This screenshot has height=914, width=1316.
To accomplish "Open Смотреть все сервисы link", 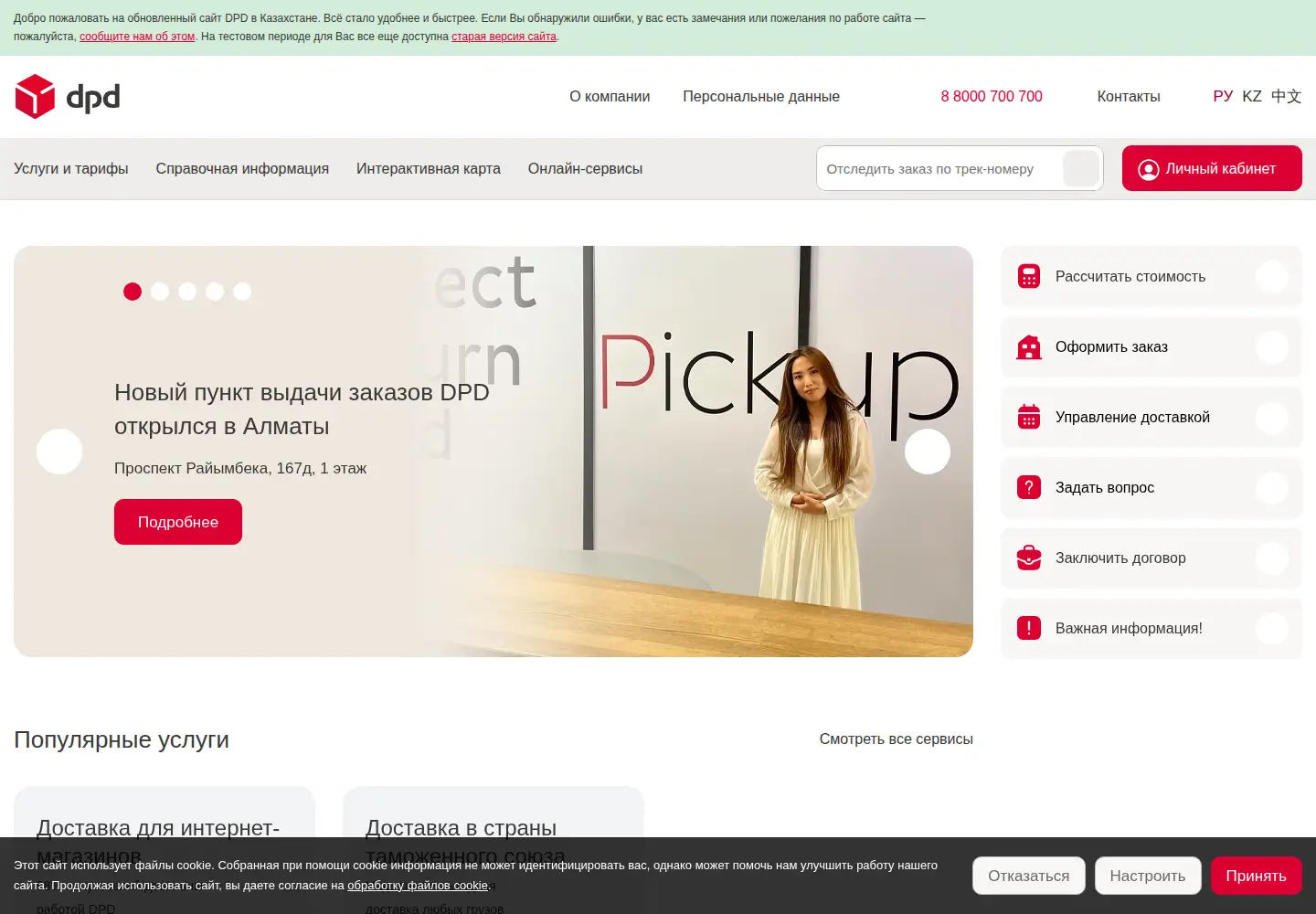I will (x=896, y=739).
